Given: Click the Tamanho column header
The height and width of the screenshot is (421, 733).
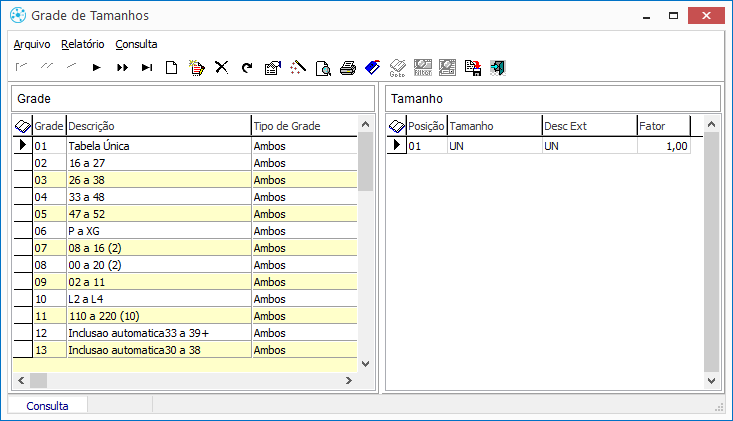Looking at the screenshot, I should point(495,126).
